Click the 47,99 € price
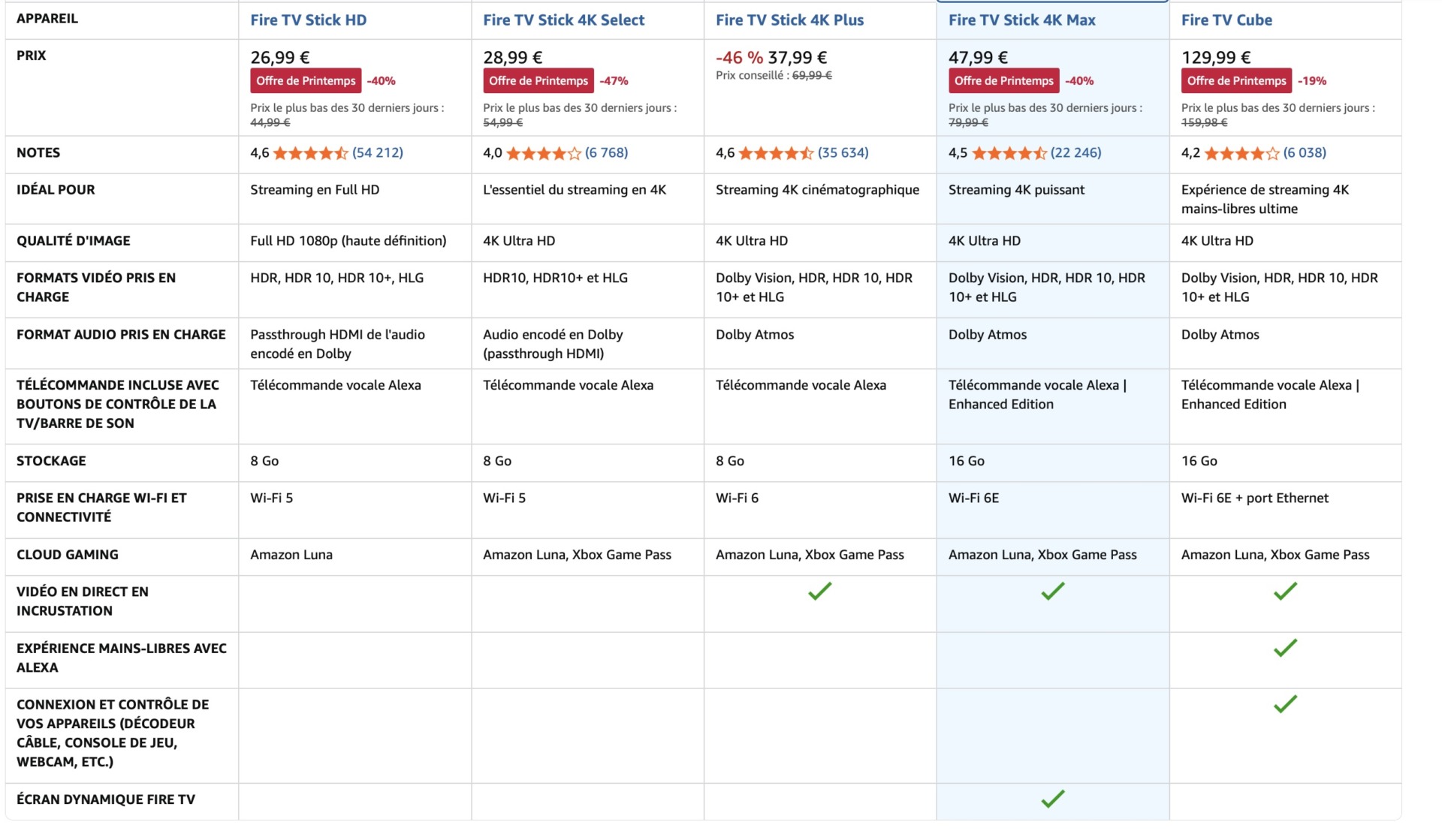Image resolution: width=1442 pixels, height=840 pixels. pos(979,58)
